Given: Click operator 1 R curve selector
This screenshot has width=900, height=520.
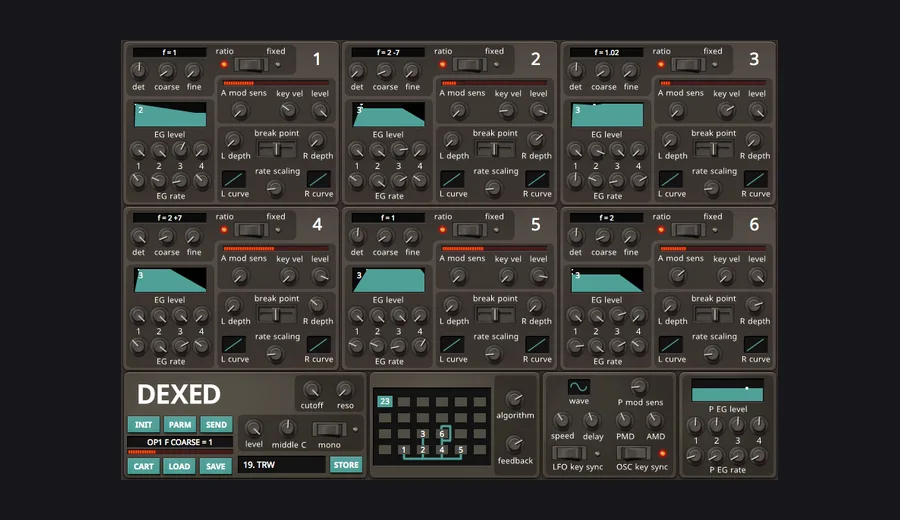Looking at the screenshot, I should click(319, 179).
